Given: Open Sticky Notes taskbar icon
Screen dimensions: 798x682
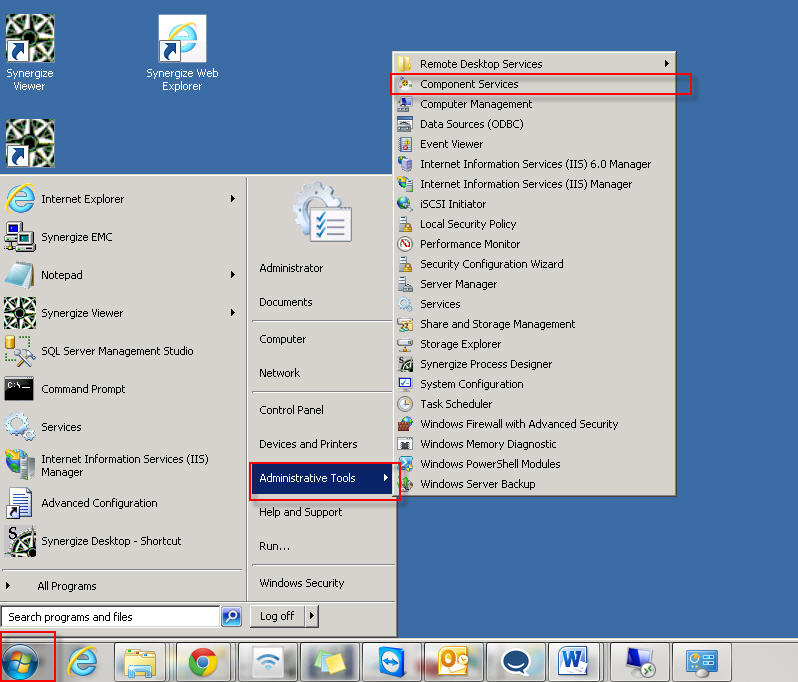Looking at the screenshot, I should point(330,662).
